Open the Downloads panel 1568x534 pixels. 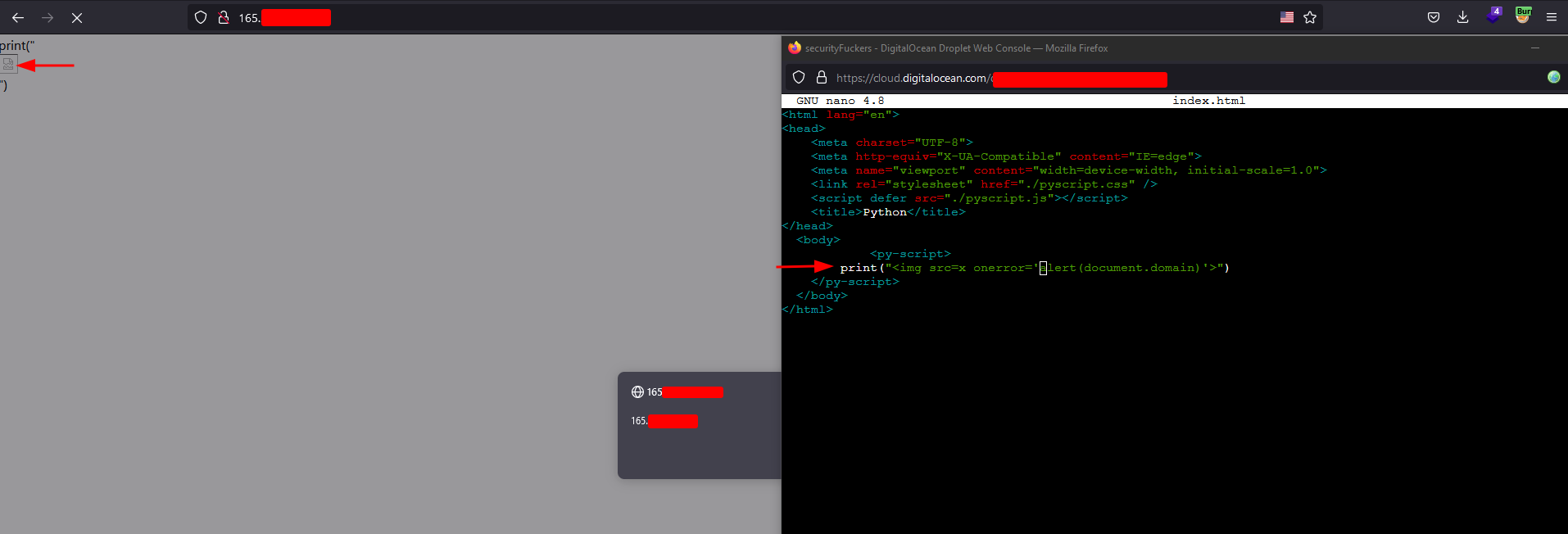pyautogui.click(x=1462, y=17)
